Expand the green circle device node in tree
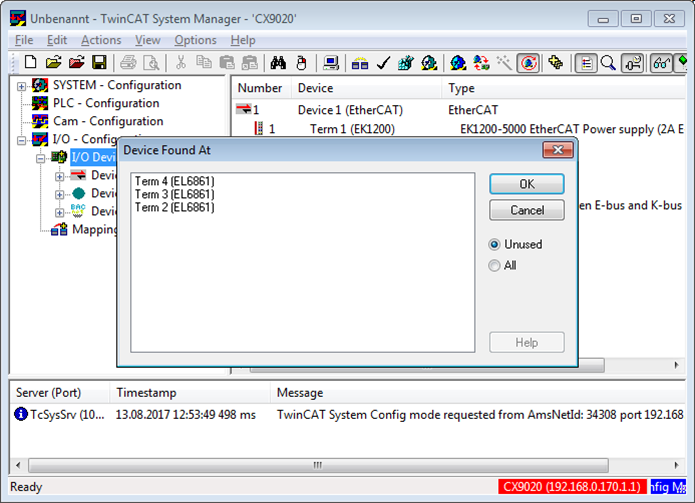 (59, 195)
